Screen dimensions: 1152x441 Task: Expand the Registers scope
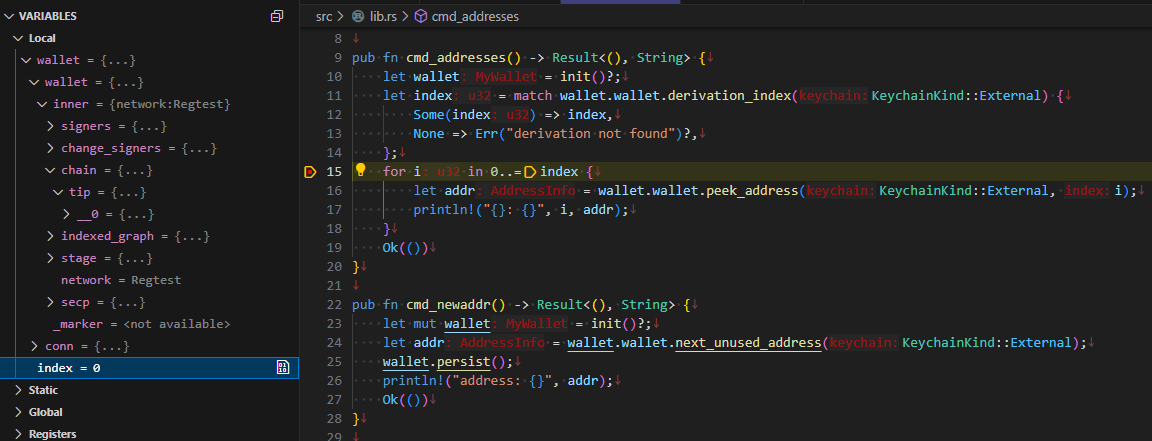click(x=19, y=434)
